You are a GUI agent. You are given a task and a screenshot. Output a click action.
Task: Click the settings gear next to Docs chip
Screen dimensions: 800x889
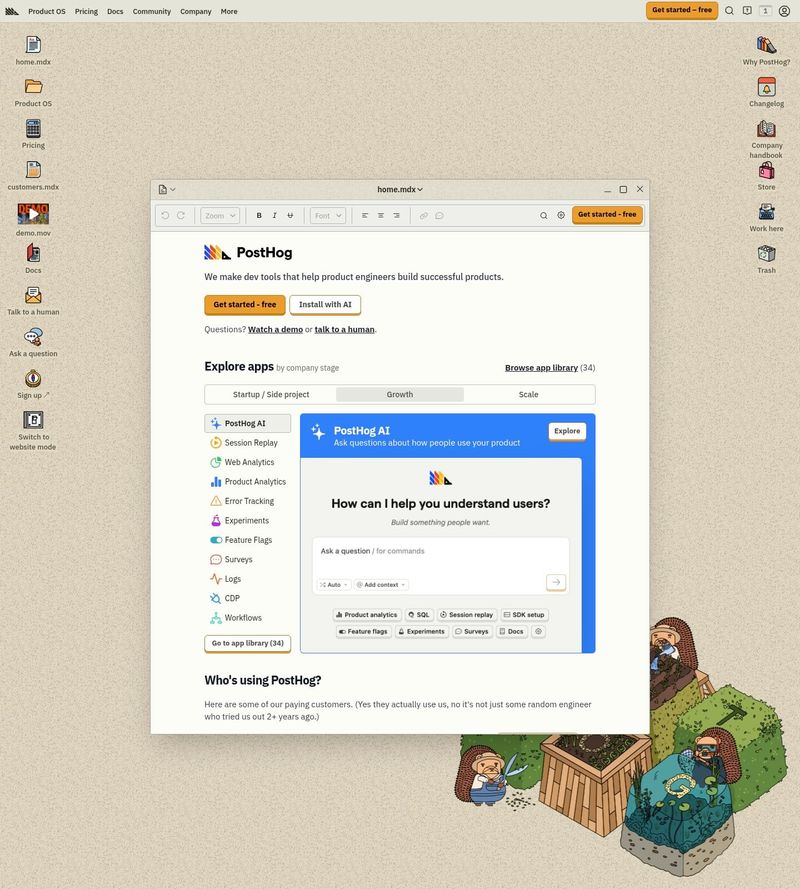coord(538,631)
